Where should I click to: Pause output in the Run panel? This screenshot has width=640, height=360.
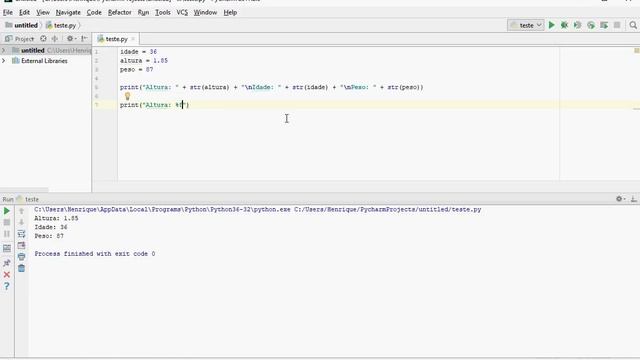tap(7, 234)
